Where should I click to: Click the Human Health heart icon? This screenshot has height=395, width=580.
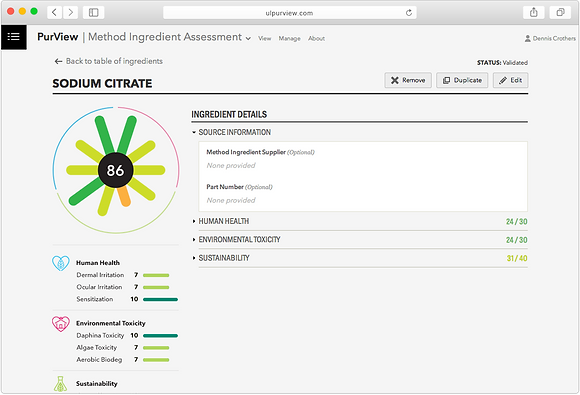click(61, 263)
